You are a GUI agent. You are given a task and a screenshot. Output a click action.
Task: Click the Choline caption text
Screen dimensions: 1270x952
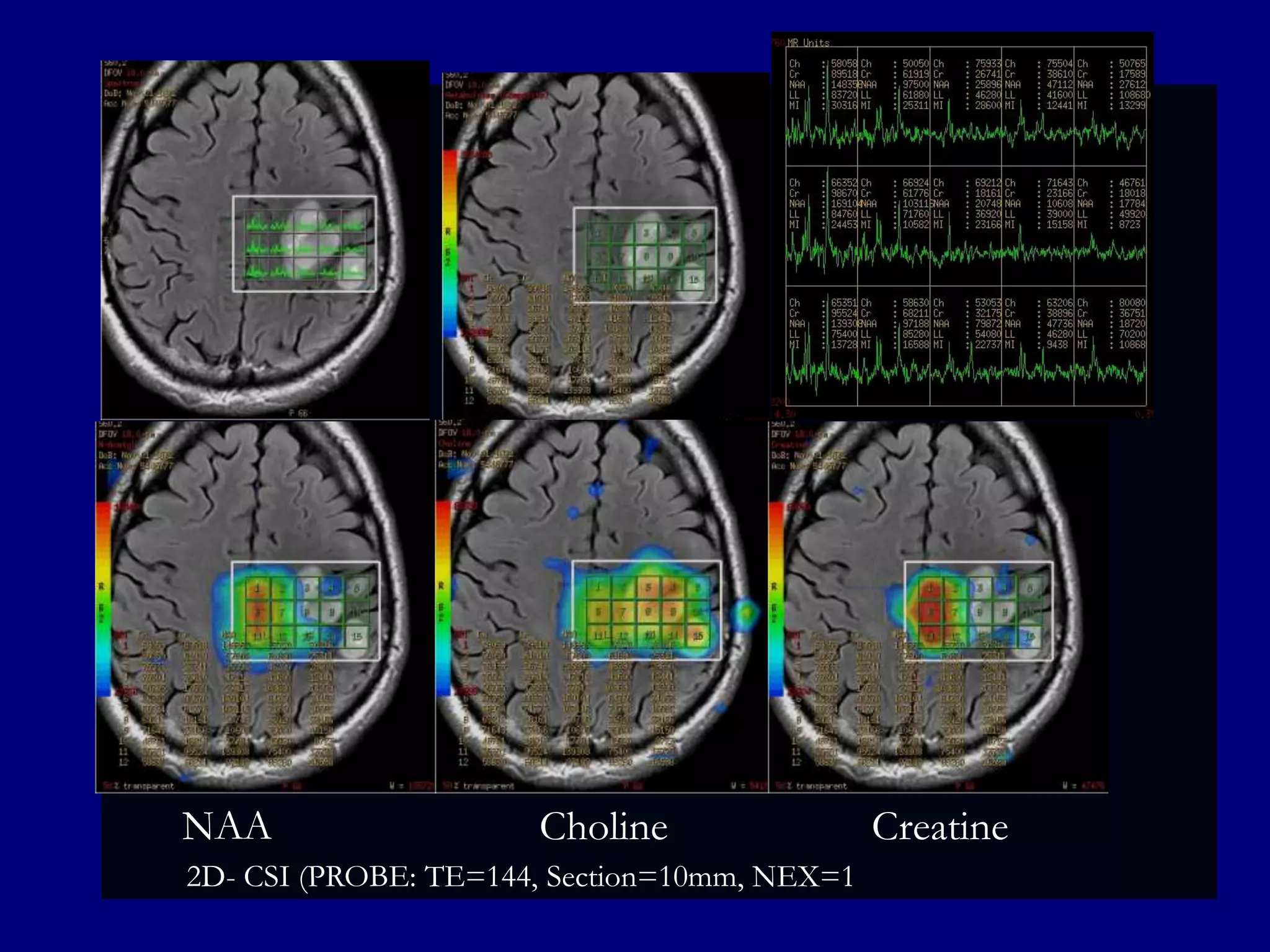603,826
